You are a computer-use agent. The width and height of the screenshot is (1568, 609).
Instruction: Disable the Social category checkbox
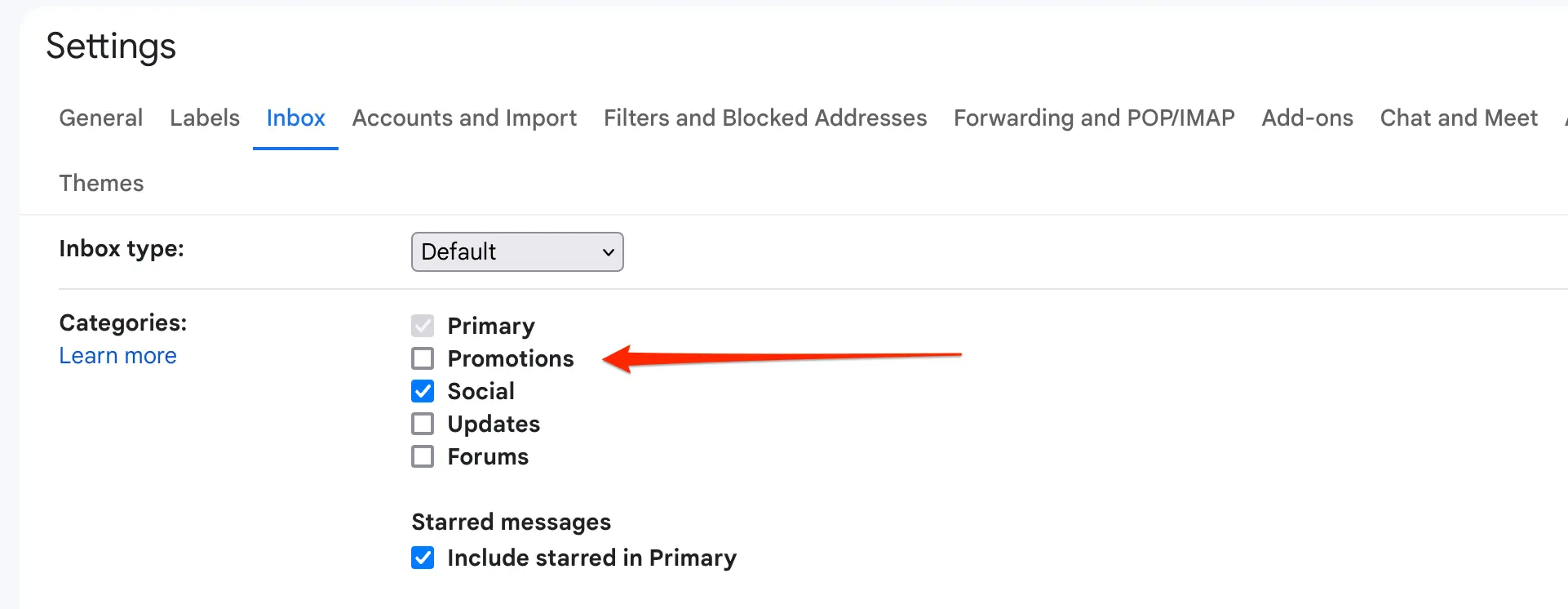423,391
